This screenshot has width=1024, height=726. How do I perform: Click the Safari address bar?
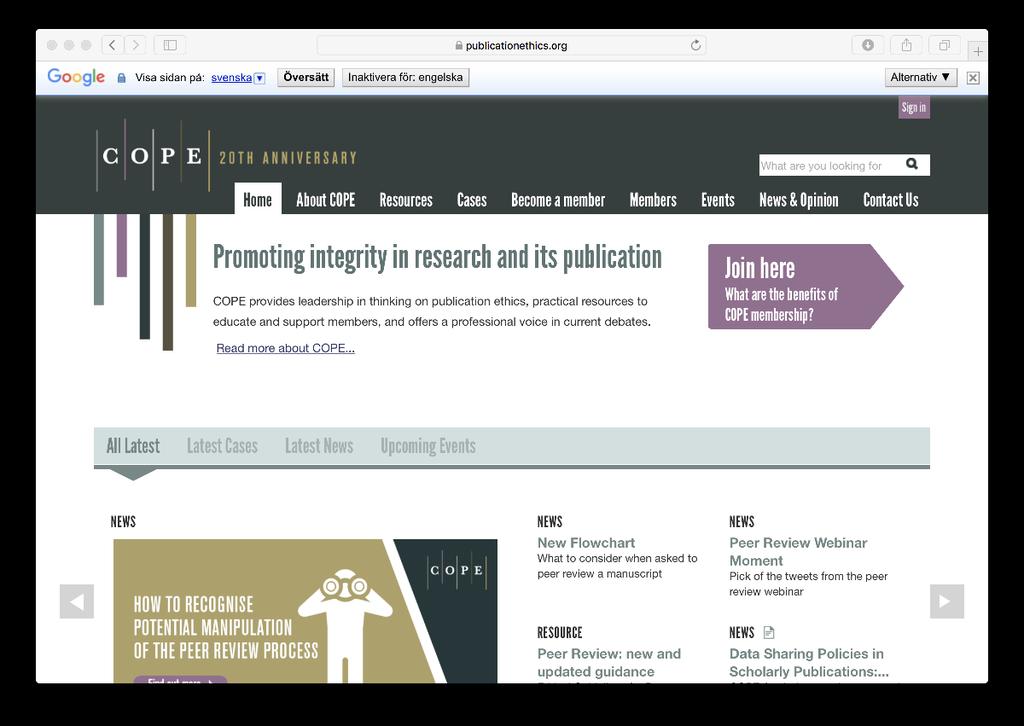pos(511,45)
